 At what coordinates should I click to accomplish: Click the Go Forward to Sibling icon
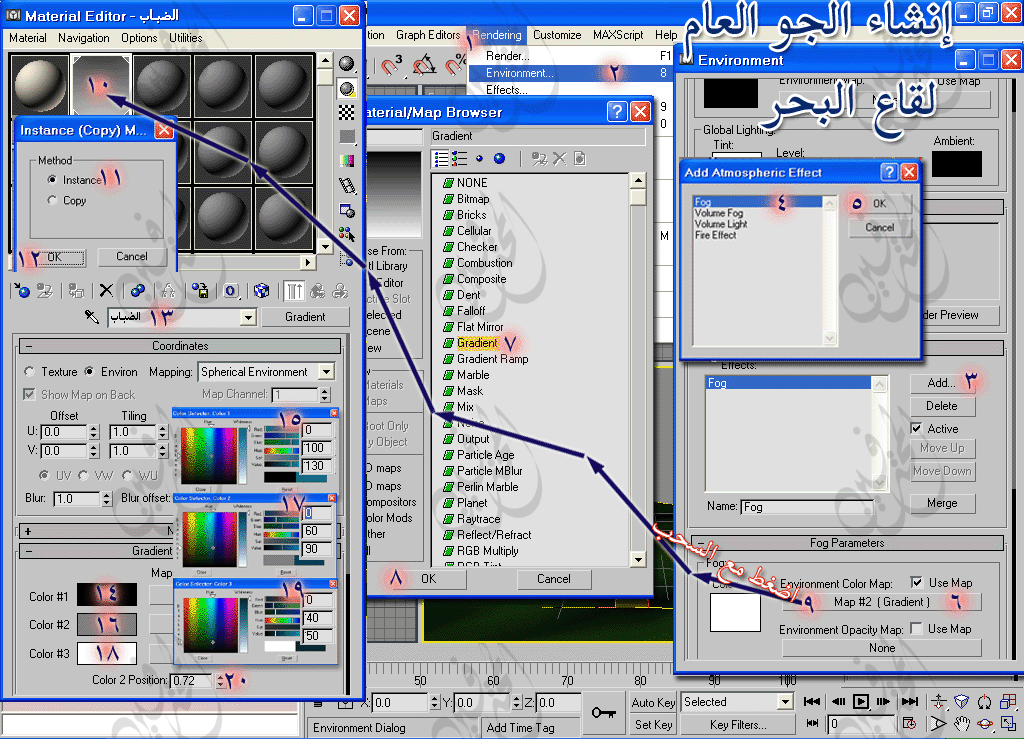pyautogui.click(x=340, y=291)
